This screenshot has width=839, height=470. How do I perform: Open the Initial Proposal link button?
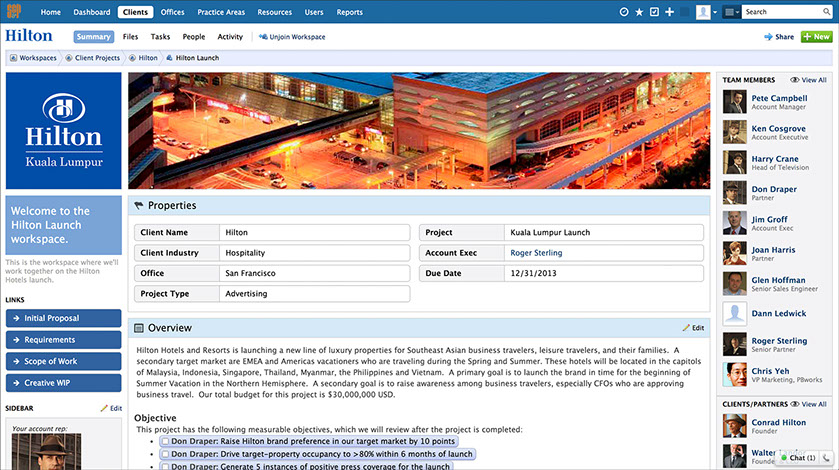tap(63, 318)
